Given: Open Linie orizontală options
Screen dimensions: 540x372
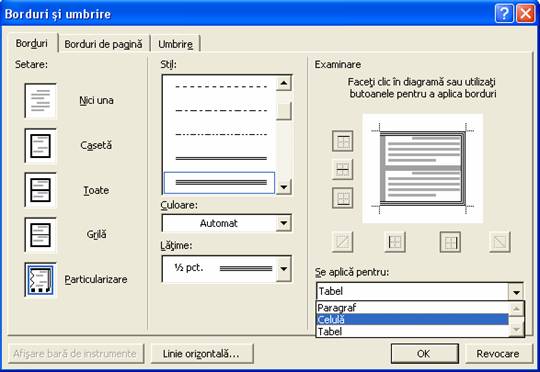Looking at the screenshot, I should tap(202, 353).
